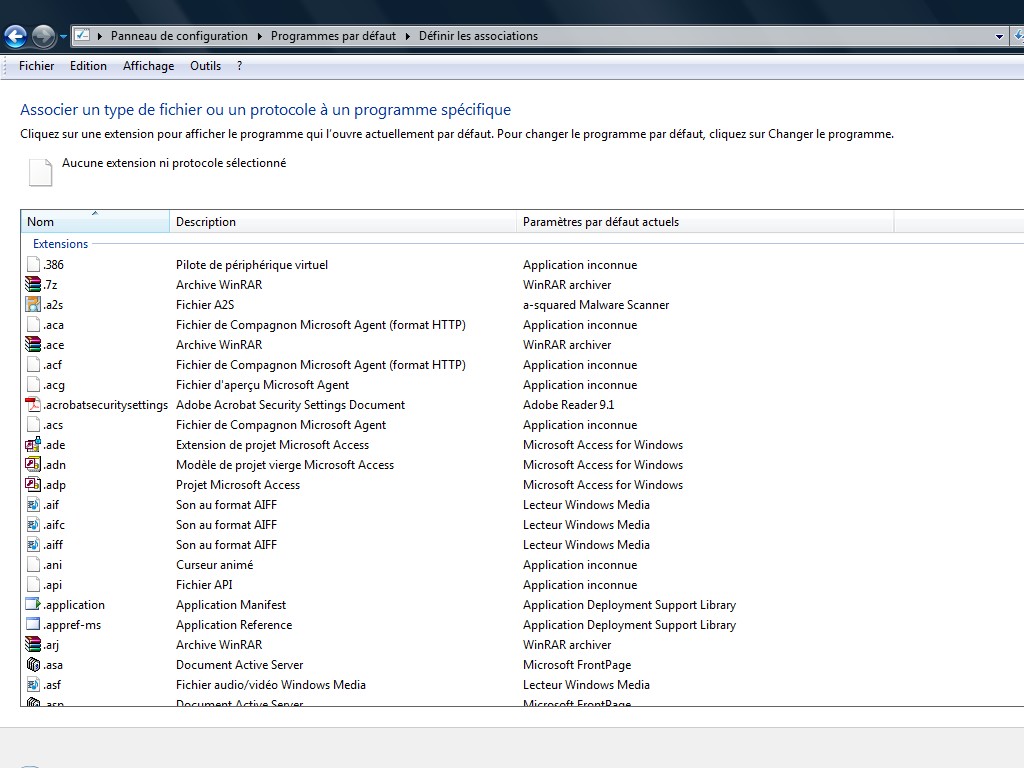Viewport: 1024px width, 768px height.
Task: Expand the address bar history dropdown
Action: (999, 37)
